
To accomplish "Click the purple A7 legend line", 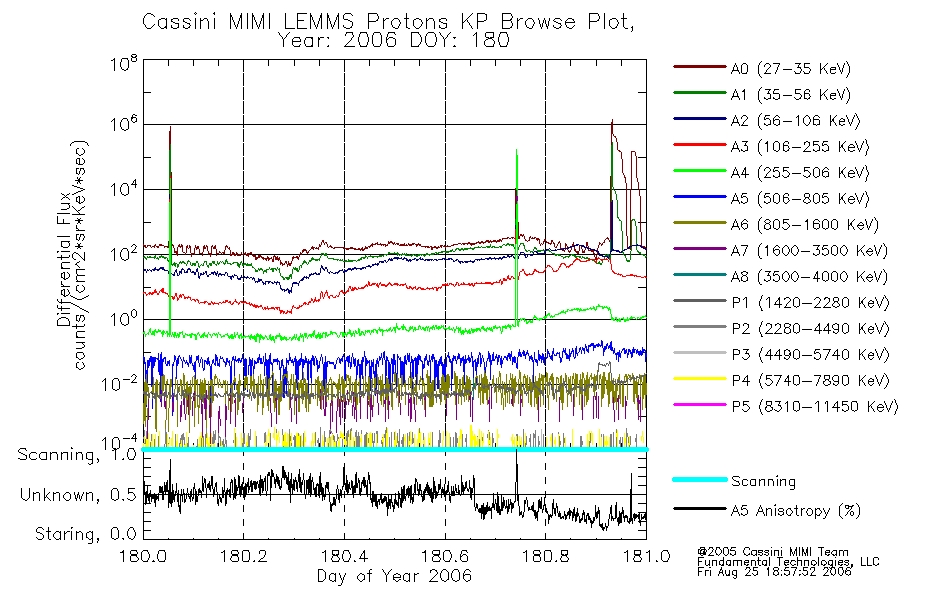I will pos(700,248).
